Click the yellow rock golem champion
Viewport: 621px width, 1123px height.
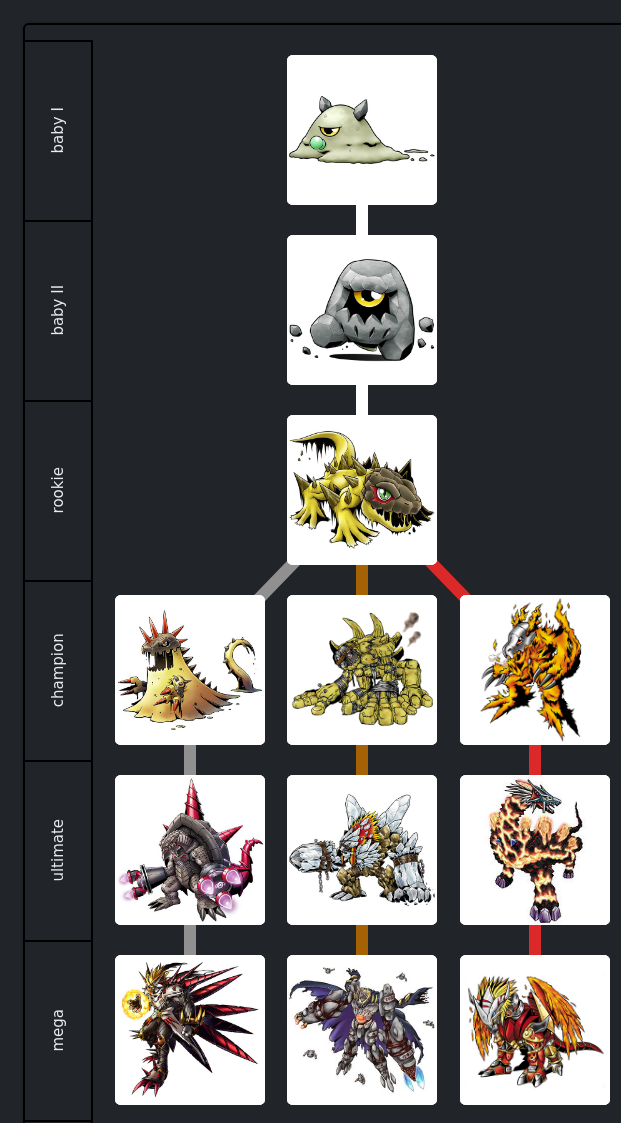(x=362, y=670)
